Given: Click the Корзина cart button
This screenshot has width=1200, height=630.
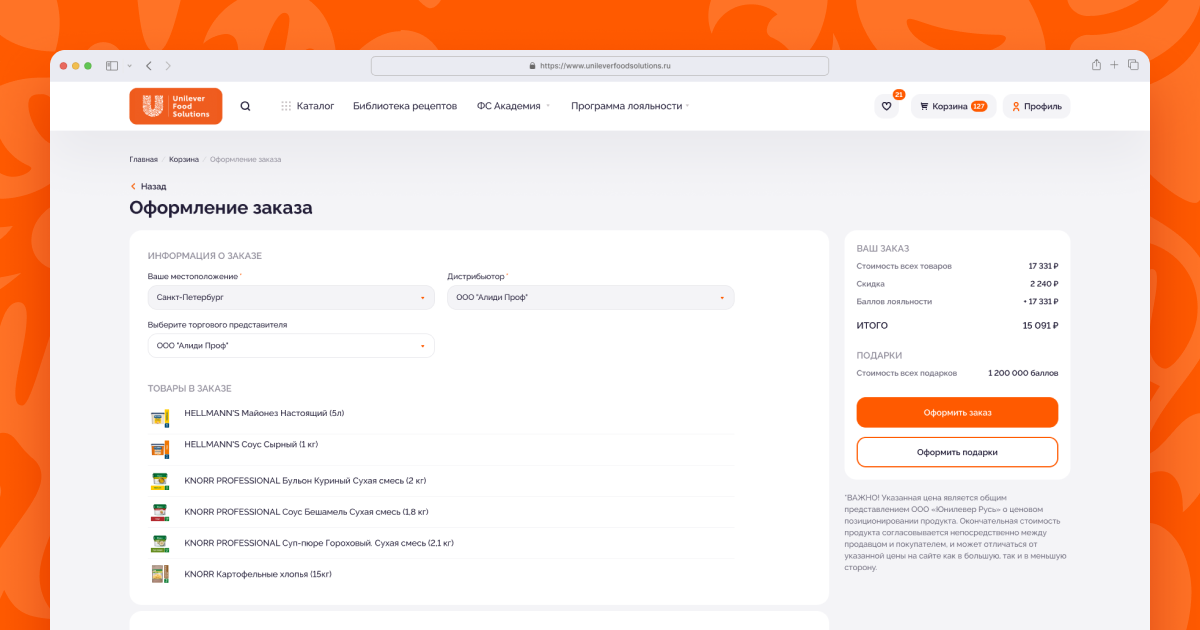Looking at the screenshot, I should (953, 106).
